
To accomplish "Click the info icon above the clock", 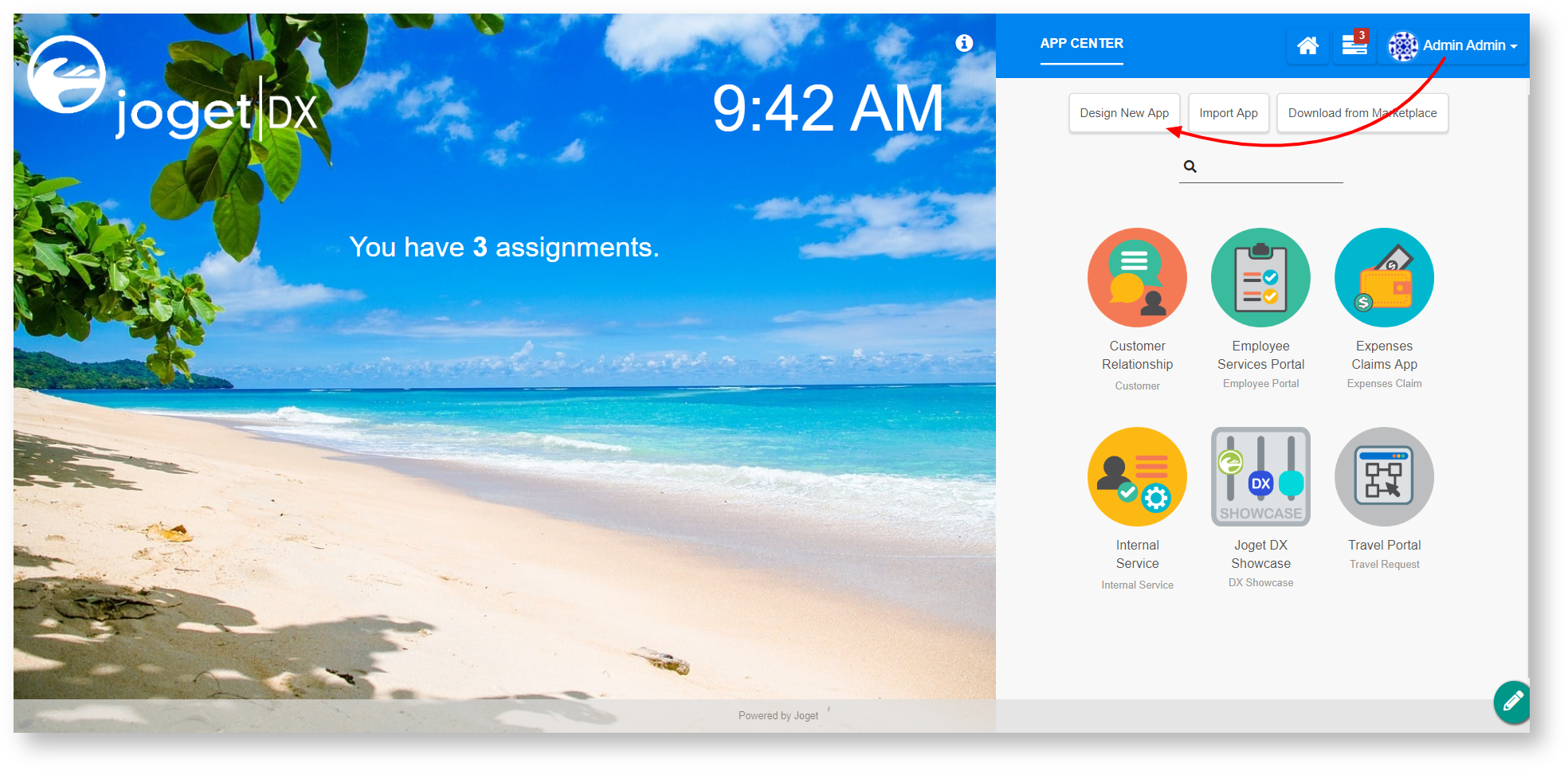I will (x=964, y=43).
